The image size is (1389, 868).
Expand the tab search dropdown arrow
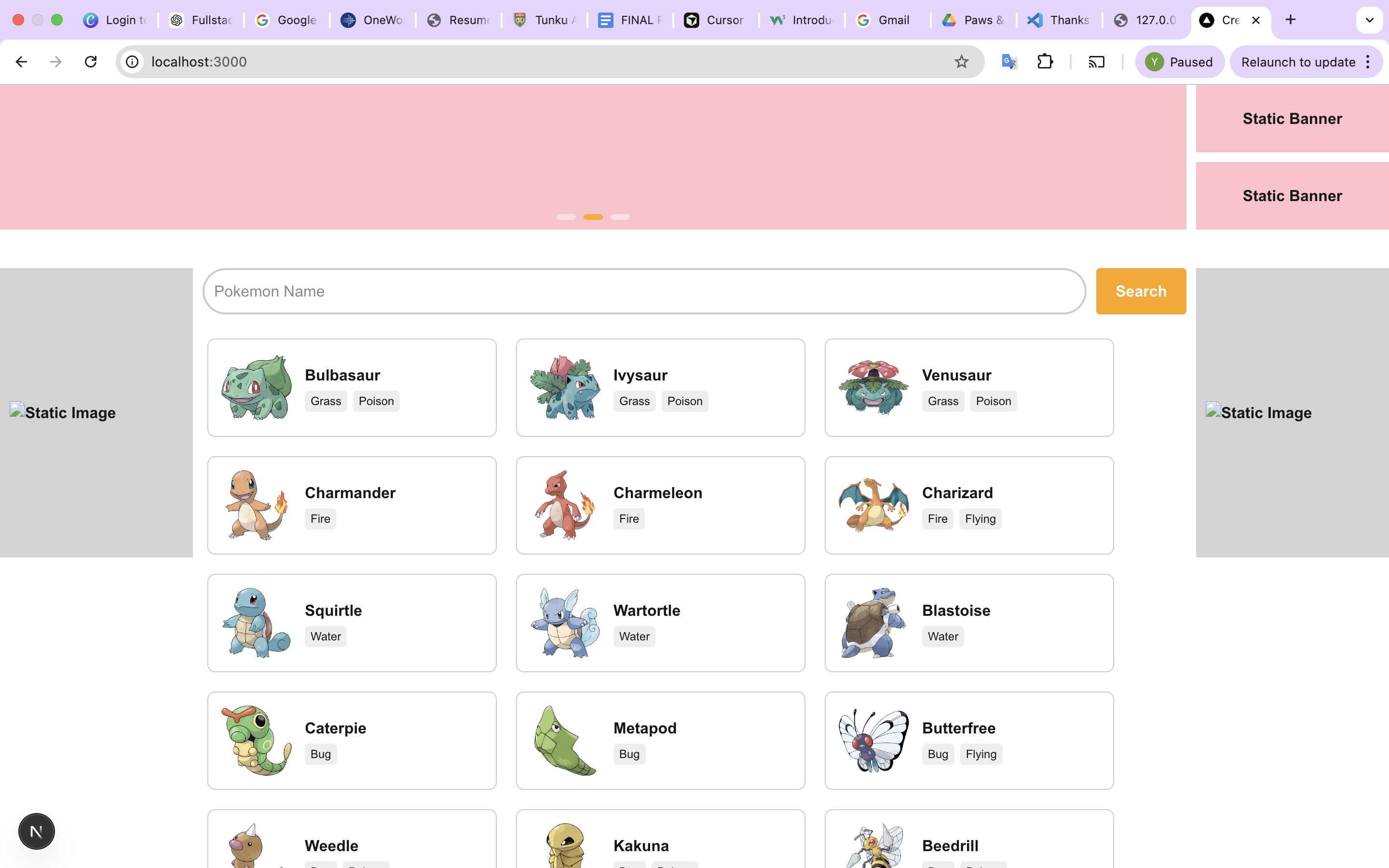(x=1370, y=20)
